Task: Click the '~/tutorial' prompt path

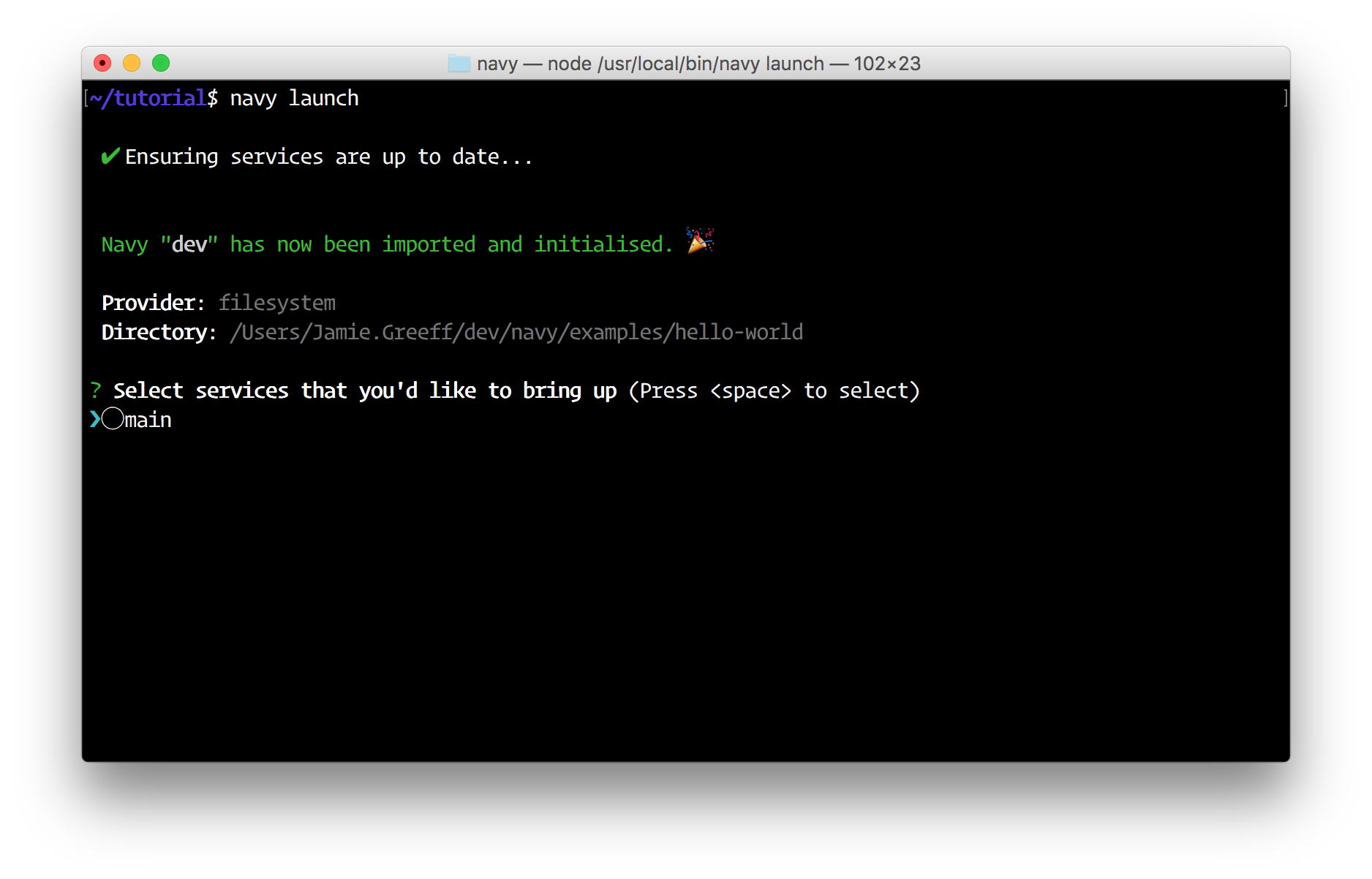Action: click(148, 99)
